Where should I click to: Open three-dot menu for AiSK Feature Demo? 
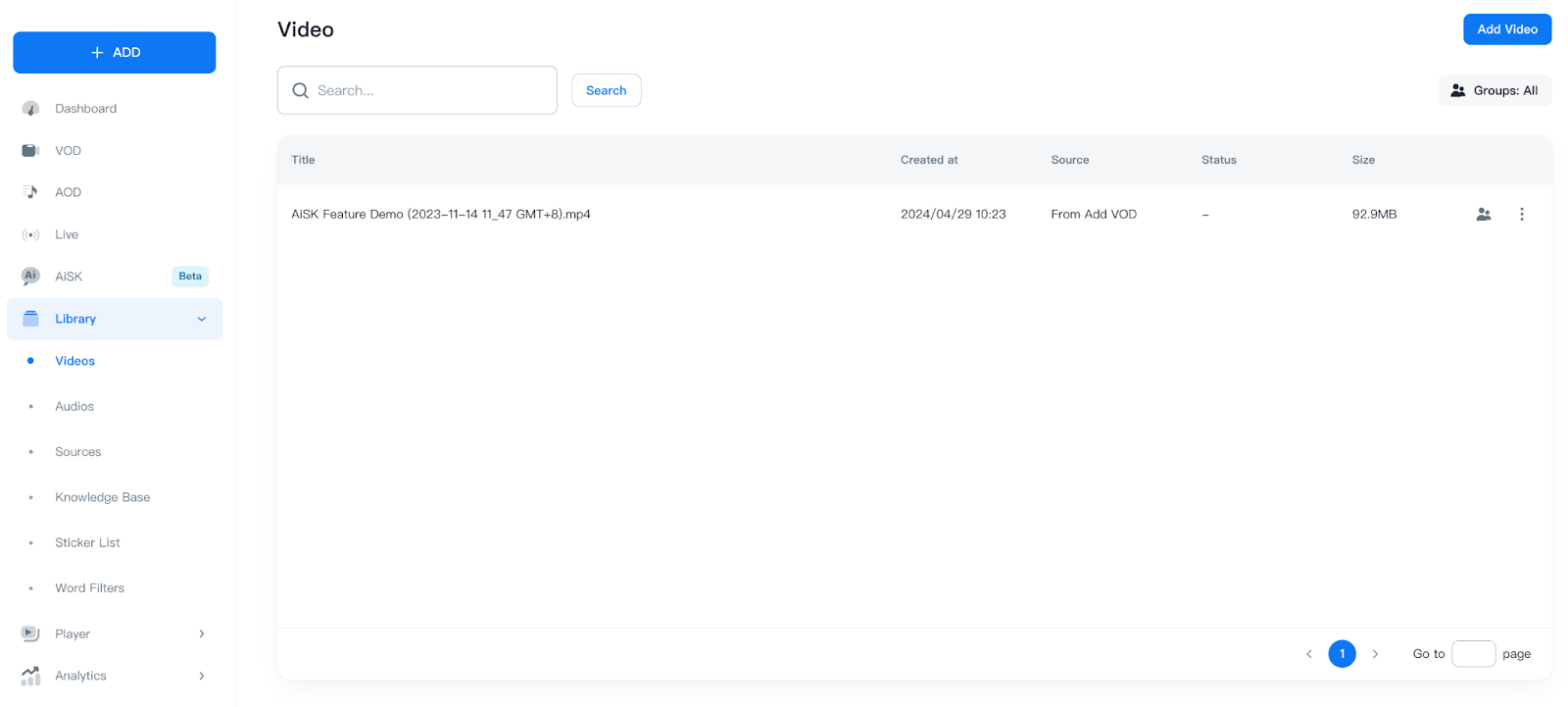[1521, 214]
